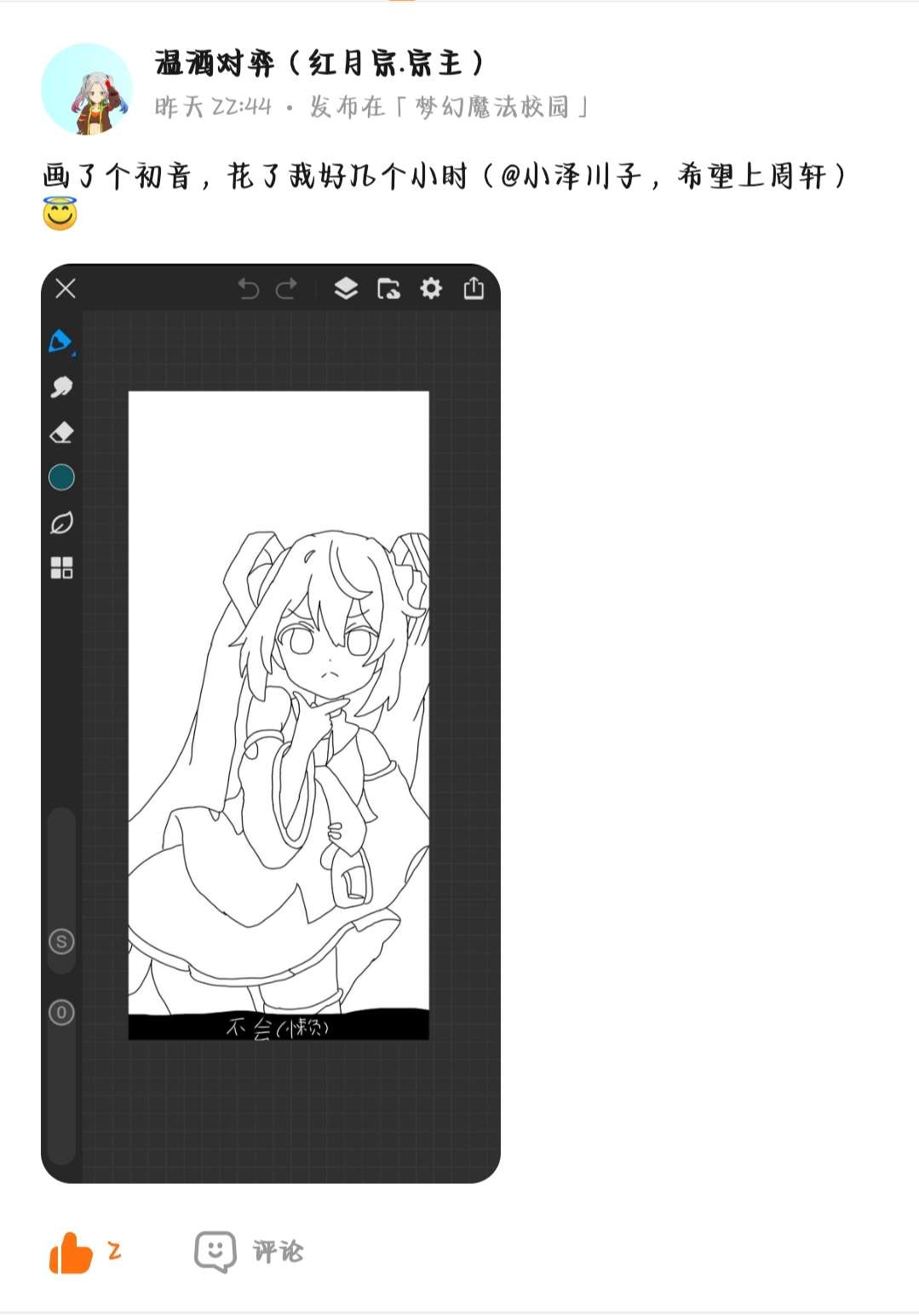The height and width of the screenshot is (1316, 919).
Task: Click the undo arrow
Action: (248, 289)
